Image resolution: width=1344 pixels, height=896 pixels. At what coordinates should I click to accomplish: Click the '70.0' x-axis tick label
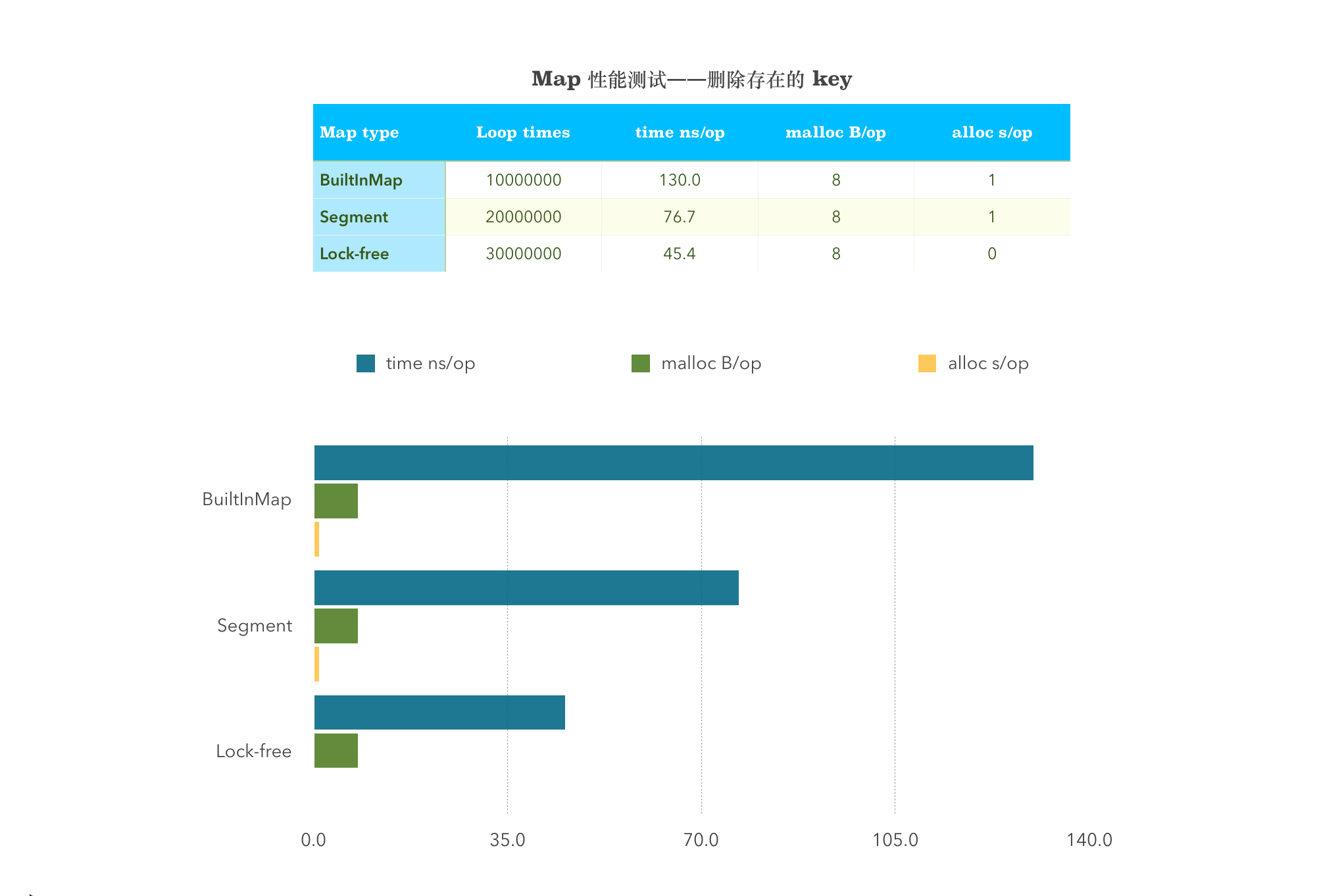pyautogui.click(x=701, y=839)
